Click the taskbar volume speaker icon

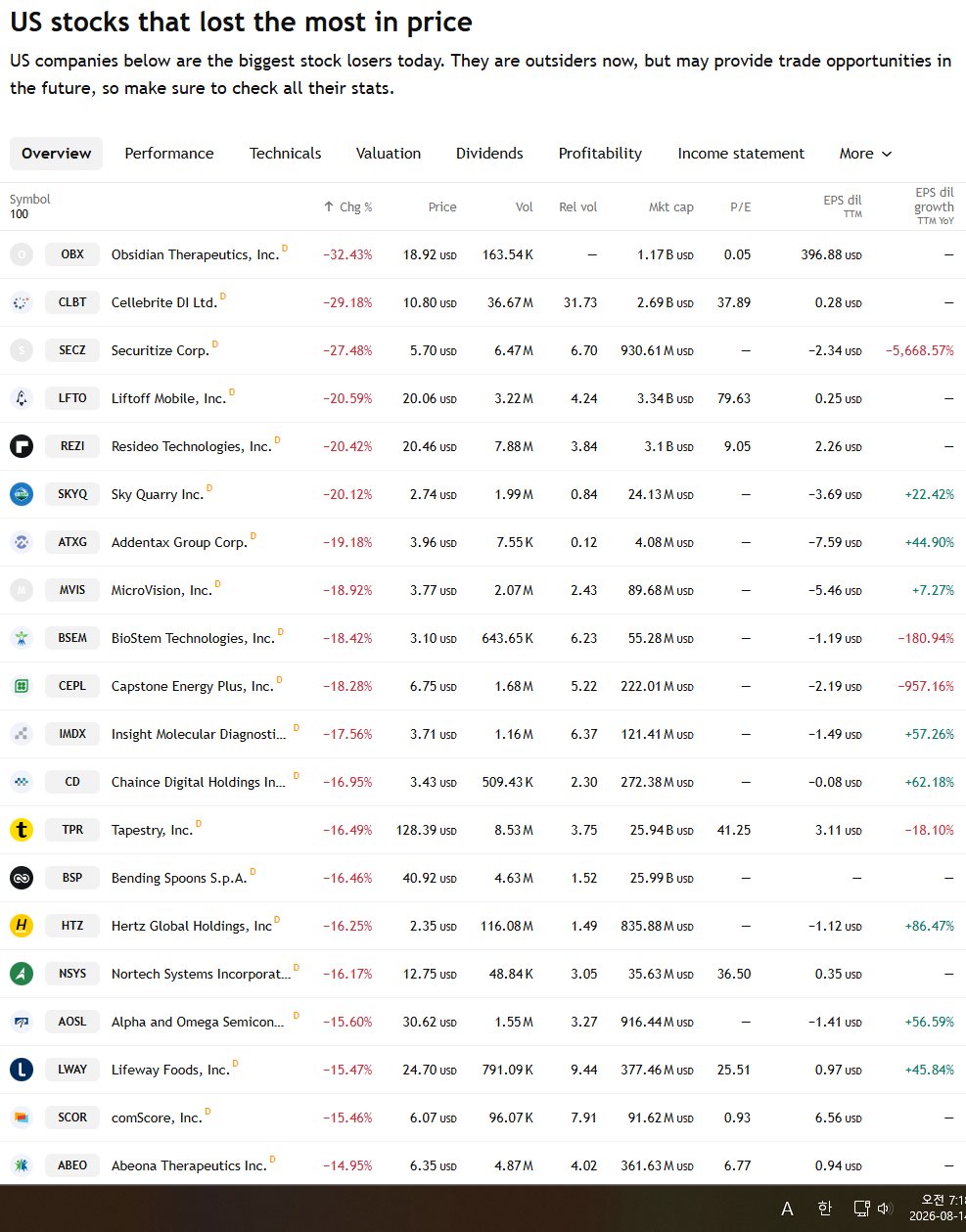[x=885, y=1209]
